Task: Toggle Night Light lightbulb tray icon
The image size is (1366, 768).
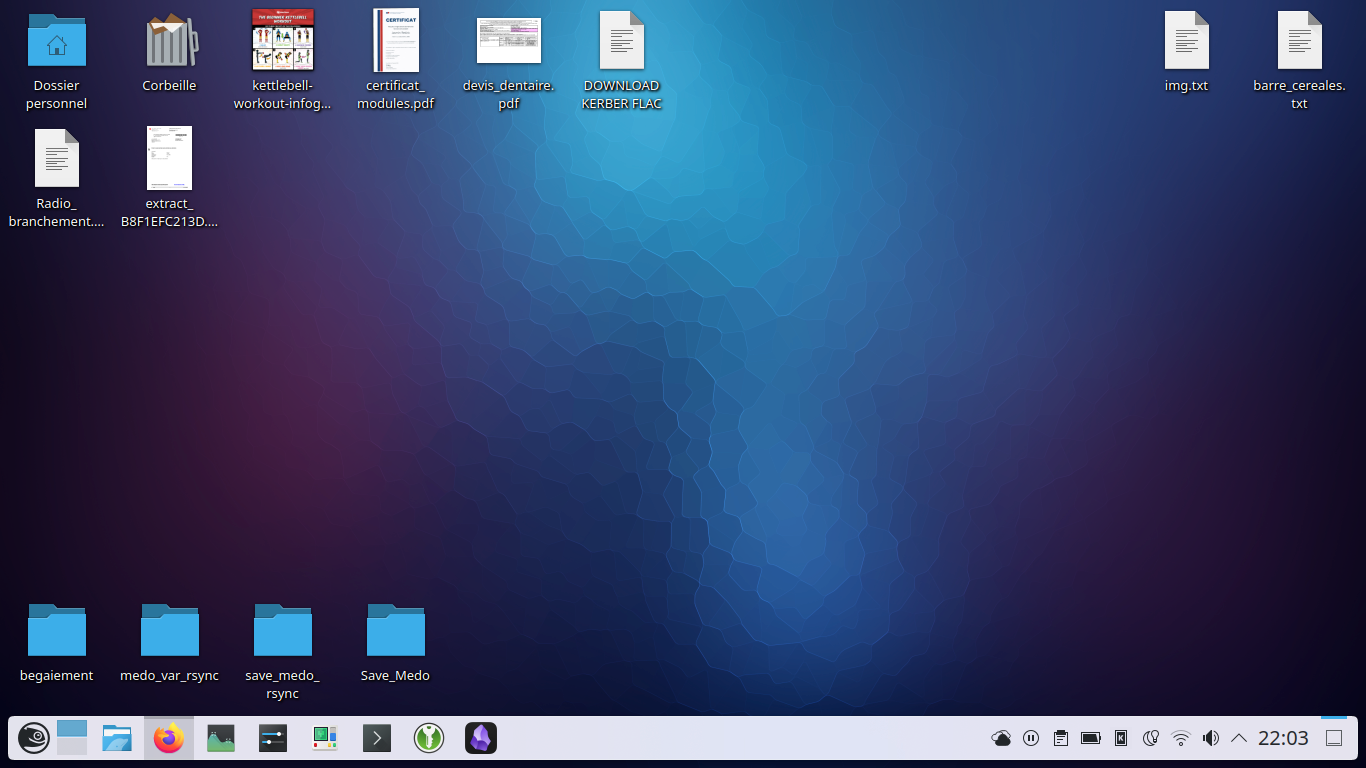Action: coord(1151,739)
